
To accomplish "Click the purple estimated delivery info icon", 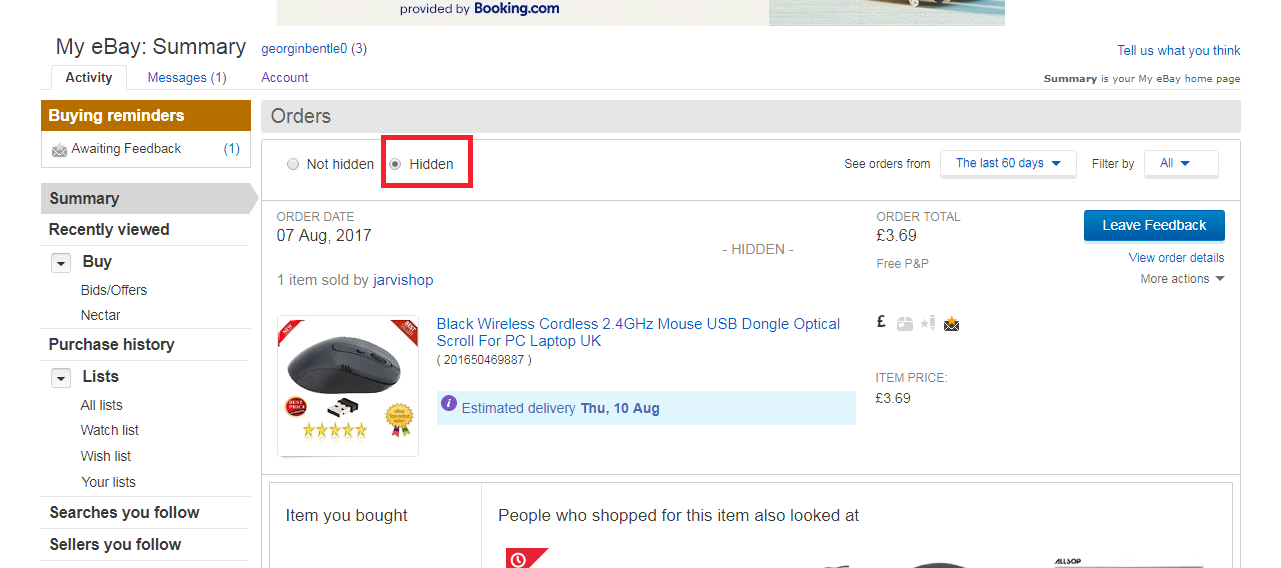I will pyautogui.click(x=449, y=403).
